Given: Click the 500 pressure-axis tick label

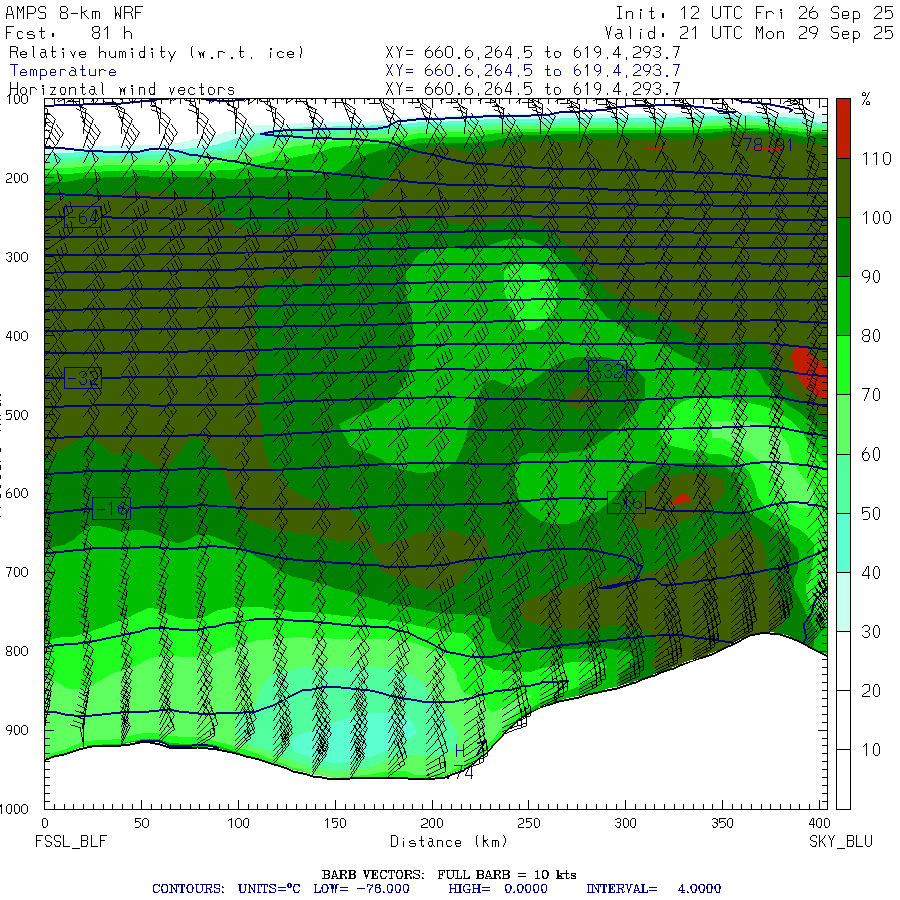Looking at the screenshot, I should [17, 415].
